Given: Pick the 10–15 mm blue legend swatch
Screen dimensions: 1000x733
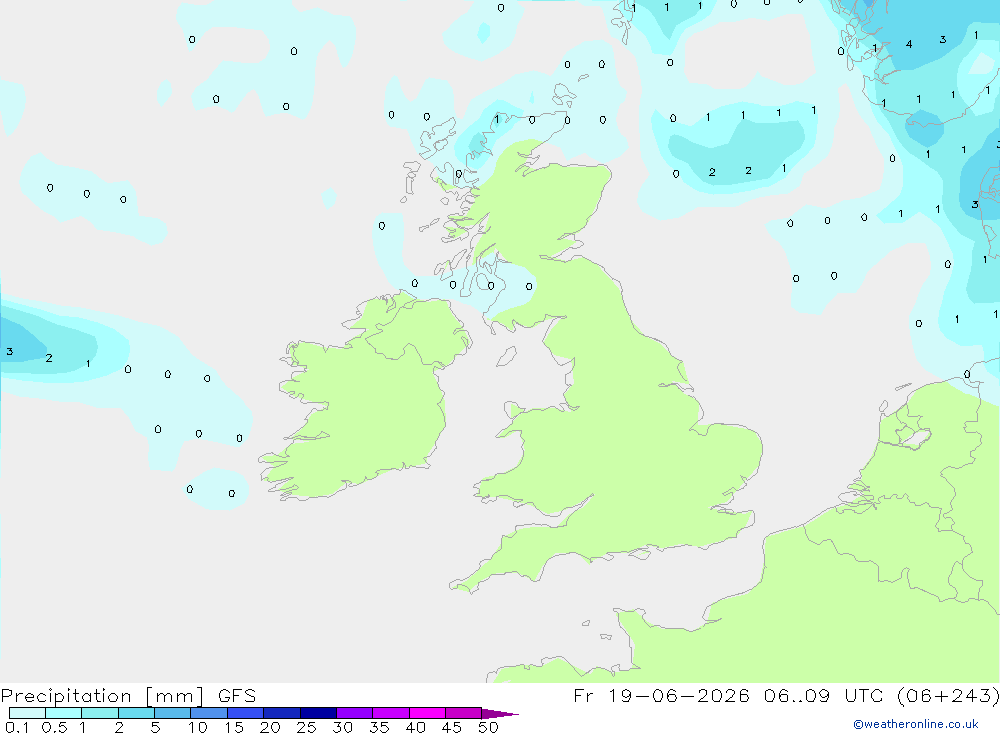Looking at the screenshot, I should click(x=209, y=713).
